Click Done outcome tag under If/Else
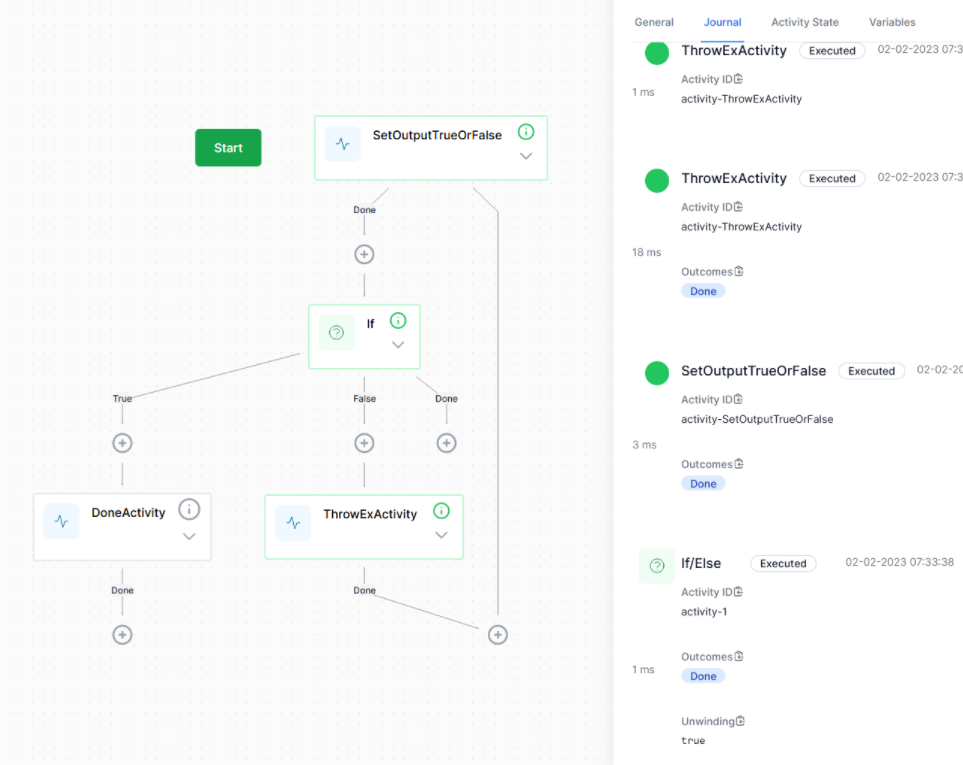Screen dimensions: 963x765 click(x=703, y=676)
